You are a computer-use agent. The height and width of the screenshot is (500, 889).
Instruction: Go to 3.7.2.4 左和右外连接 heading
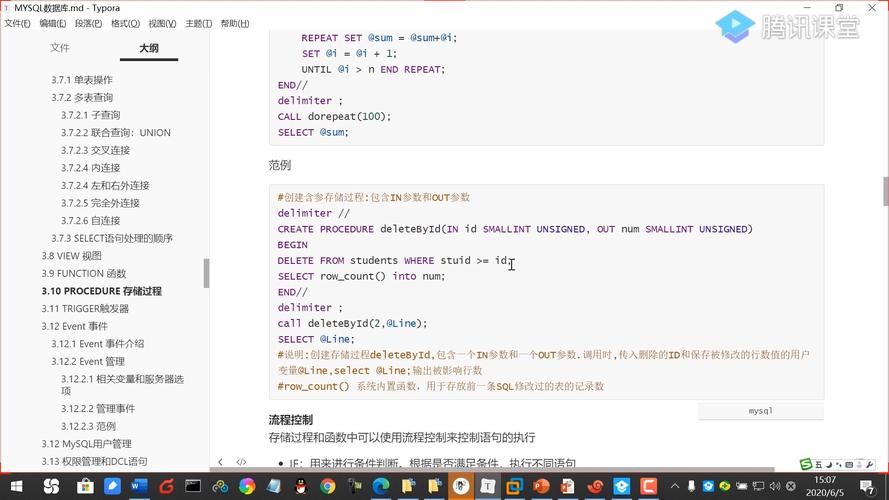(105, 185)
